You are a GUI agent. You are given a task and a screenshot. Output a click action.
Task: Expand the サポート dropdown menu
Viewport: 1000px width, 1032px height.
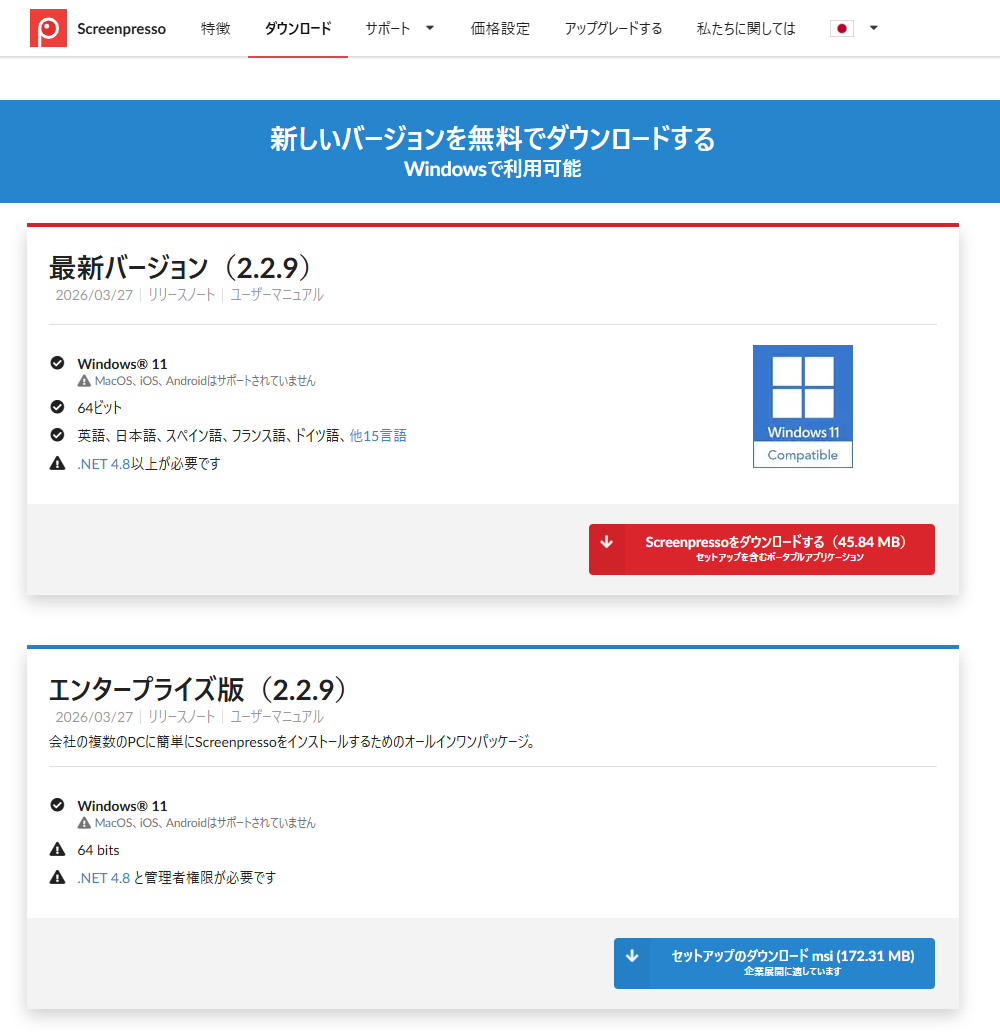399,28
